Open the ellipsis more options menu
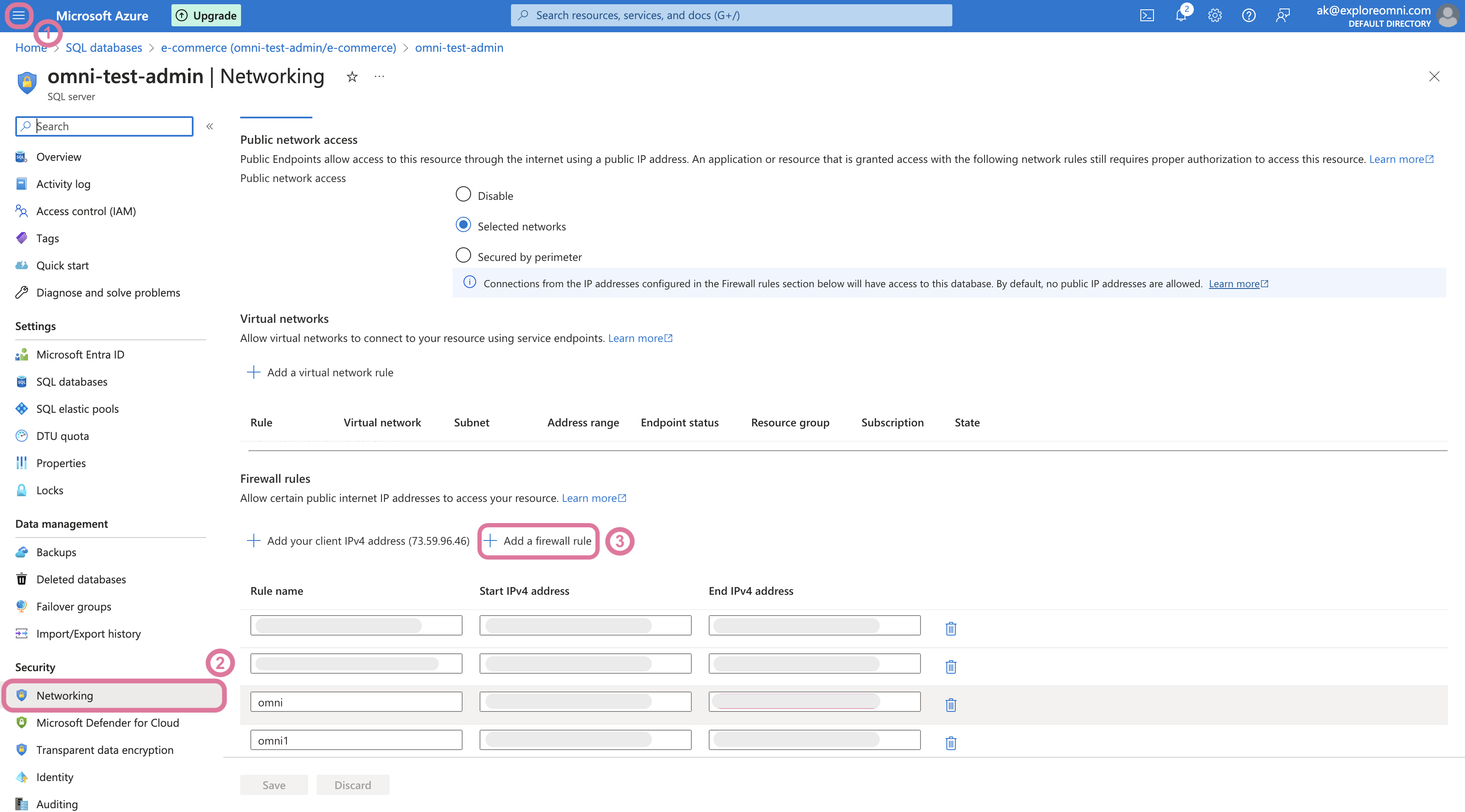 [379, 76]
